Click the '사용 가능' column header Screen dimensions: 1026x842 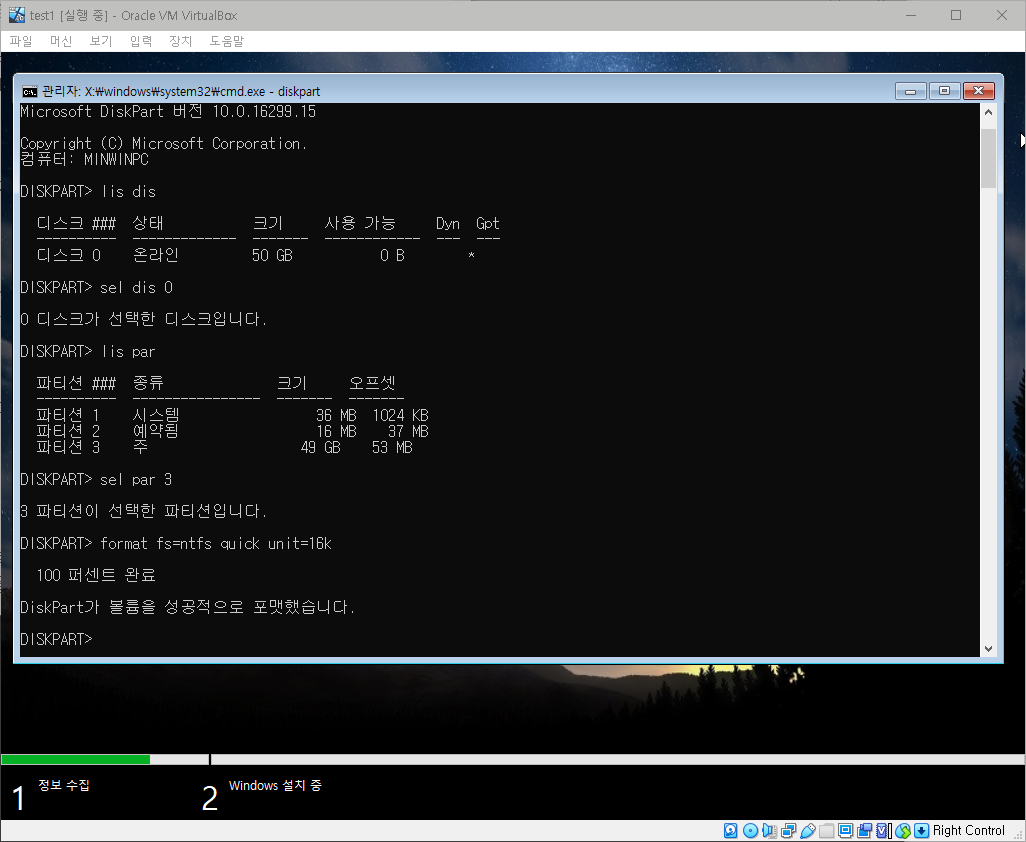coord(361,224)
